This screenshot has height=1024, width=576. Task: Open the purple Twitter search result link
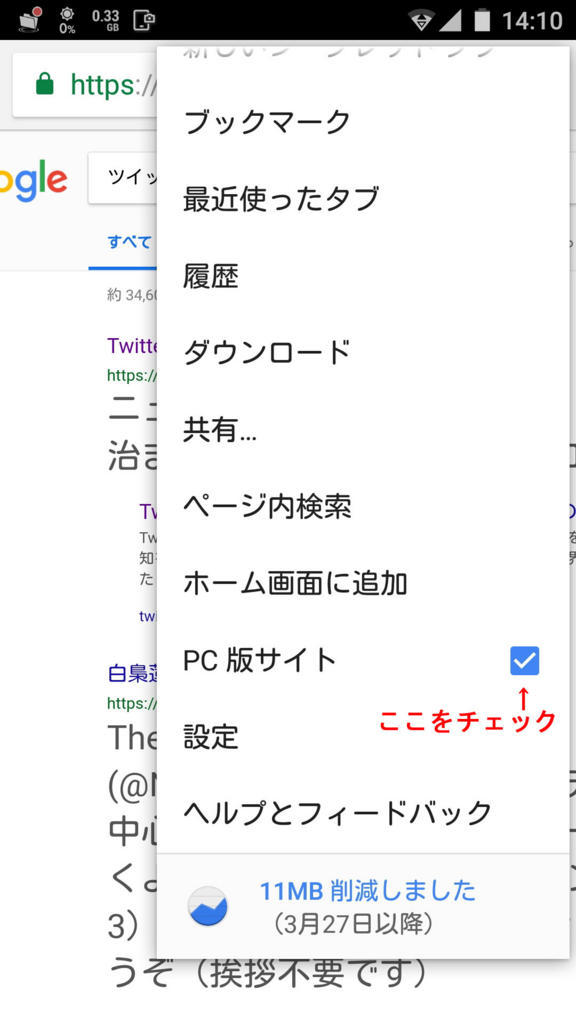pyautogui.click(x=133, y=345)
